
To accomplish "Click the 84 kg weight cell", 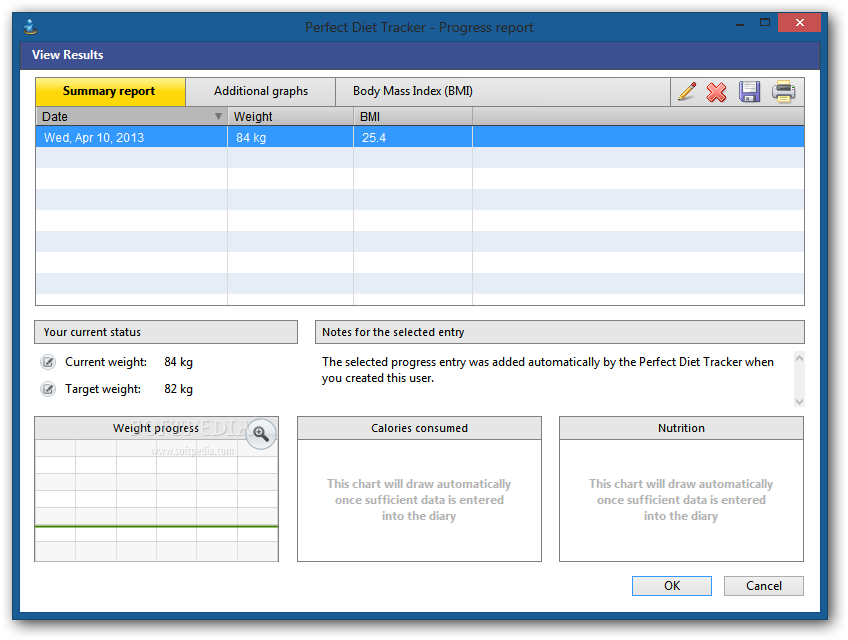I will click(290, 137).
